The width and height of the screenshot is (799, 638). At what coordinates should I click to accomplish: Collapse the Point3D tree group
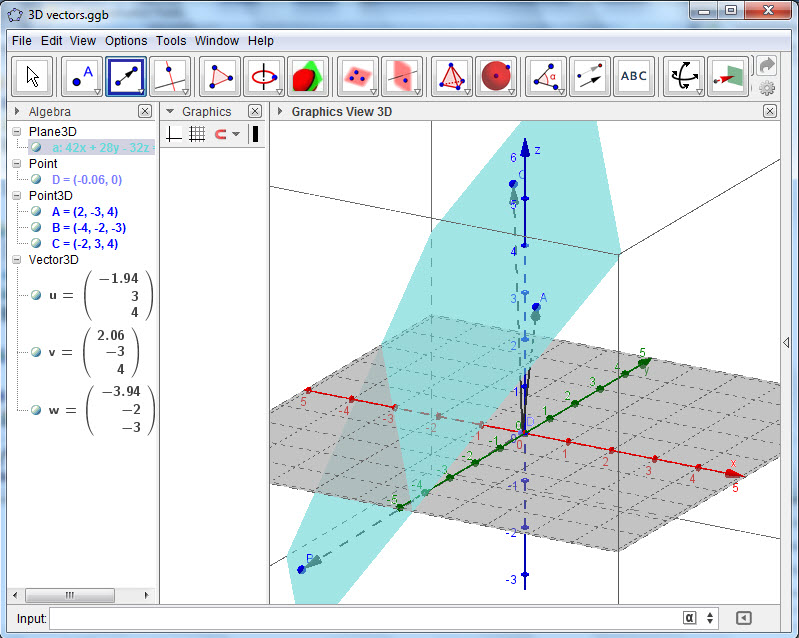point(17,196)
